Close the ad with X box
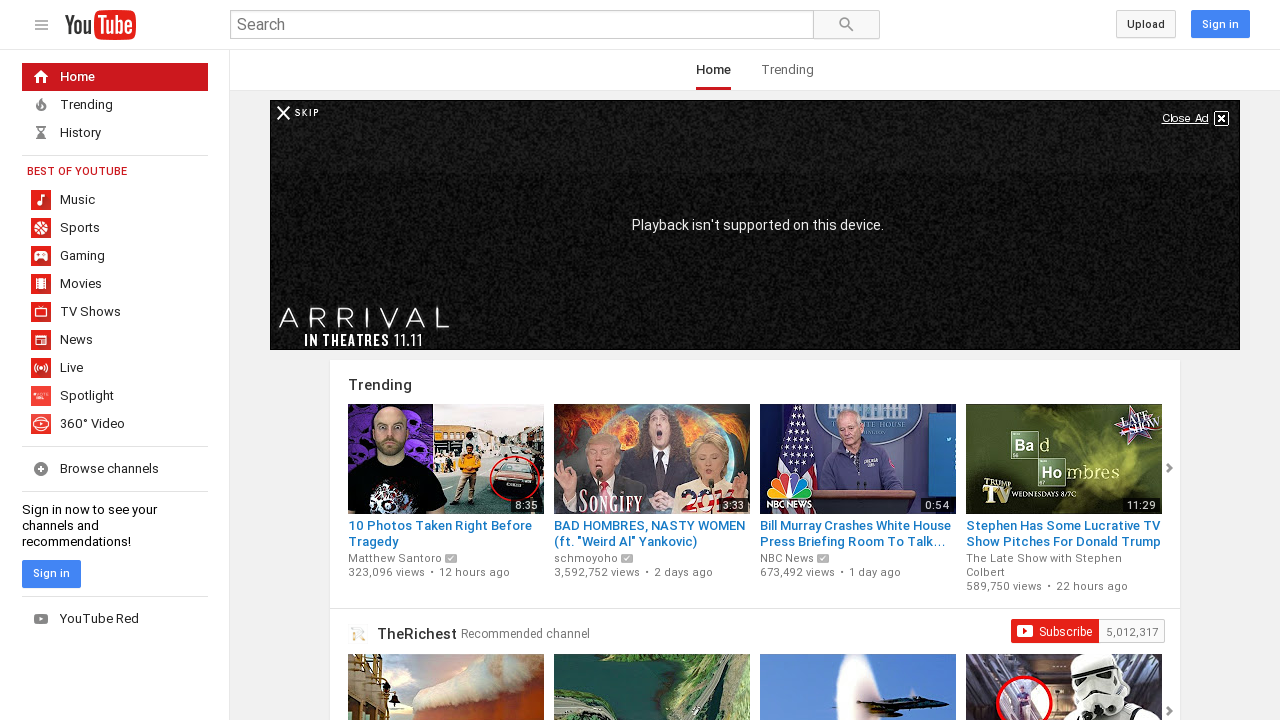The image size is (1280, 720). click(1221, 118)
